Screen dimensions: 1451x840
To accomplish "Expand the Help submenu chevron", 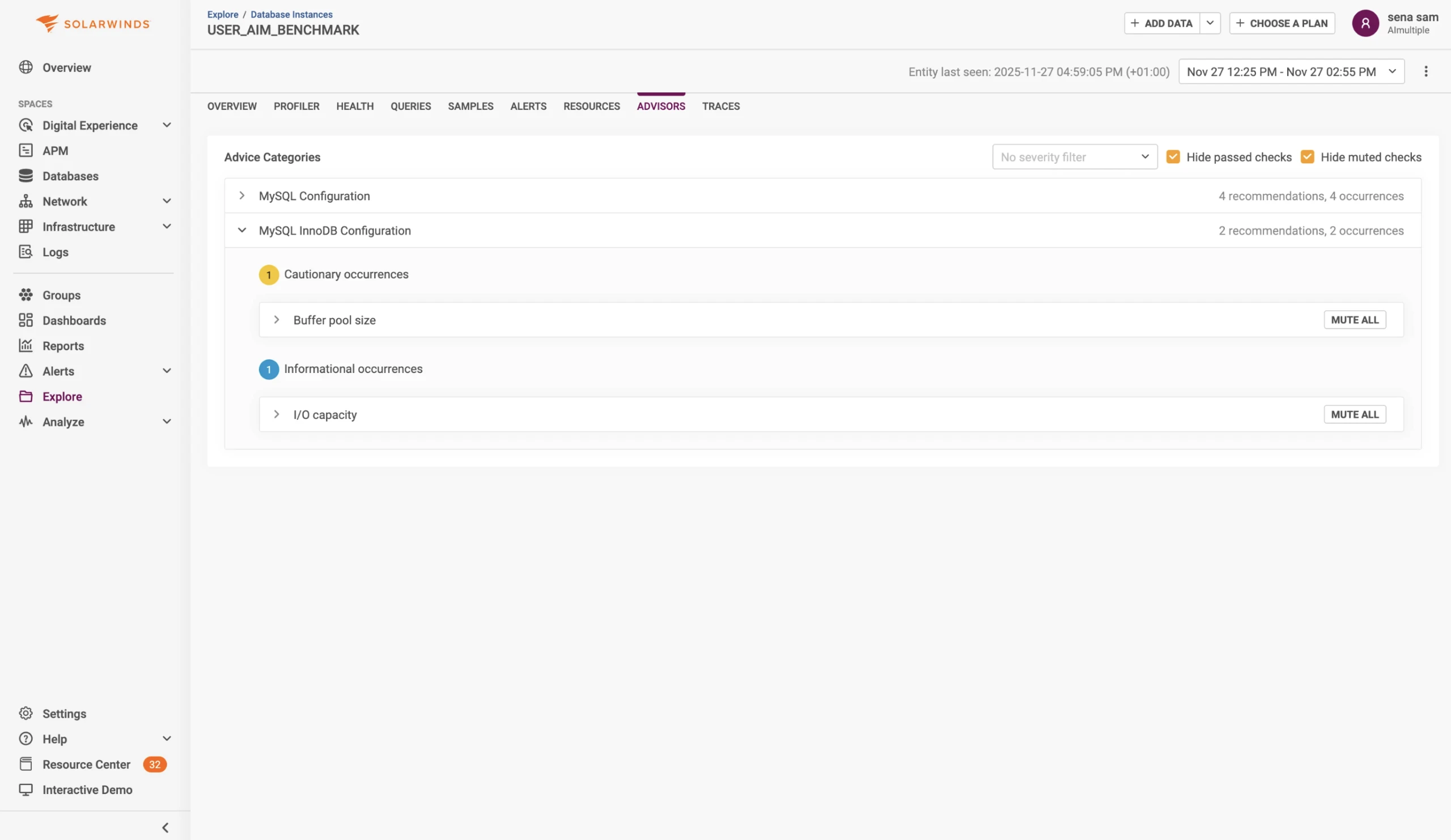I will pyautogui.click(x=167, y=739).
